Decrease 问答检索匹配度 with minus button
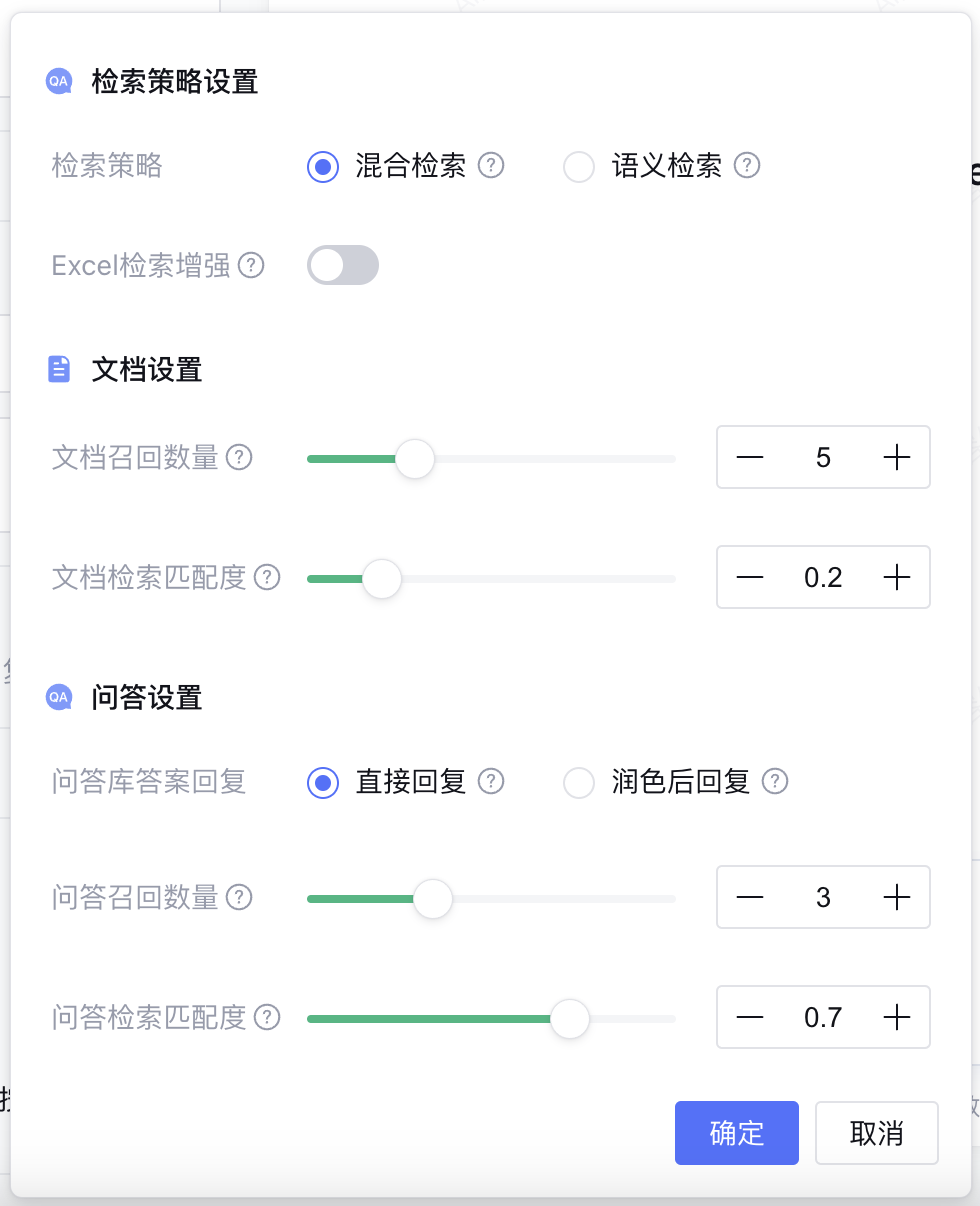Screen dimensions: 980x1206 pos(750,1017)
